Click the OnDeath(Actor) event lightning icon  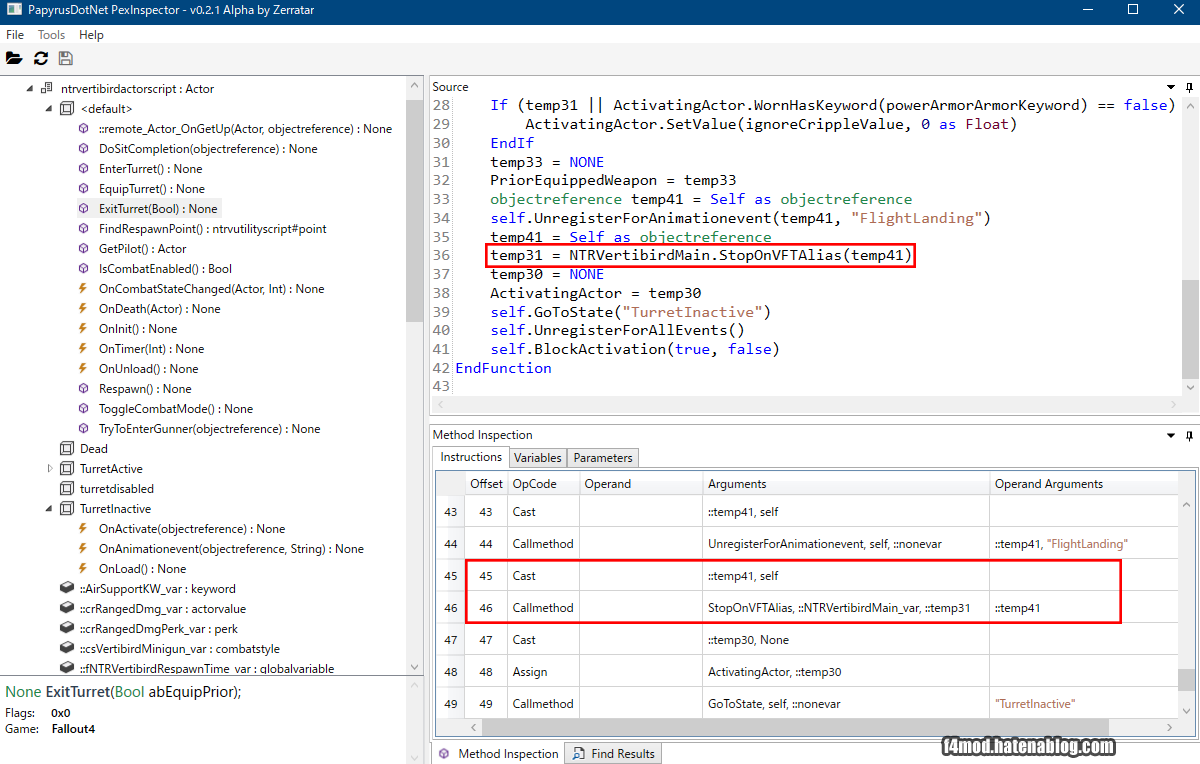(85, 309)
